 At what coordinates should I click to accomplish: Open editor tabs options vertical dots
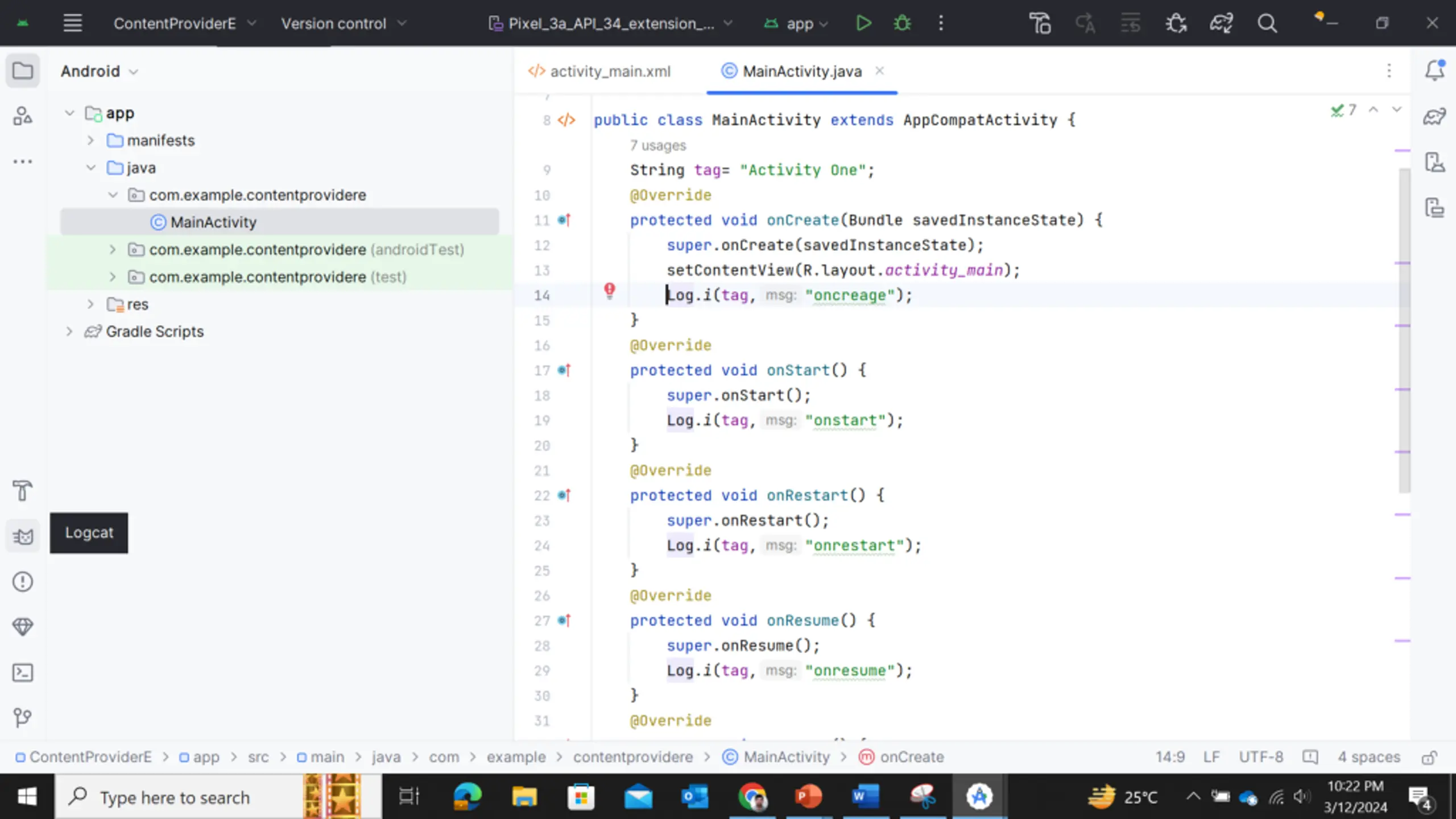pyautogui.click(x=1389, y=71)
